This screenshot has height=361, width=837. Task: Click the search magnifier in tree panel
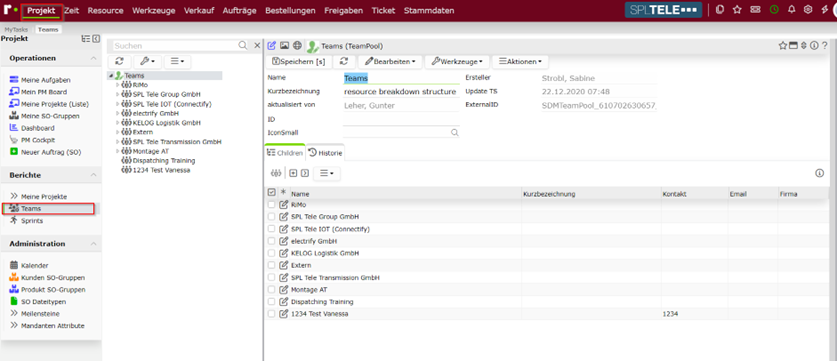pos(242,45)
